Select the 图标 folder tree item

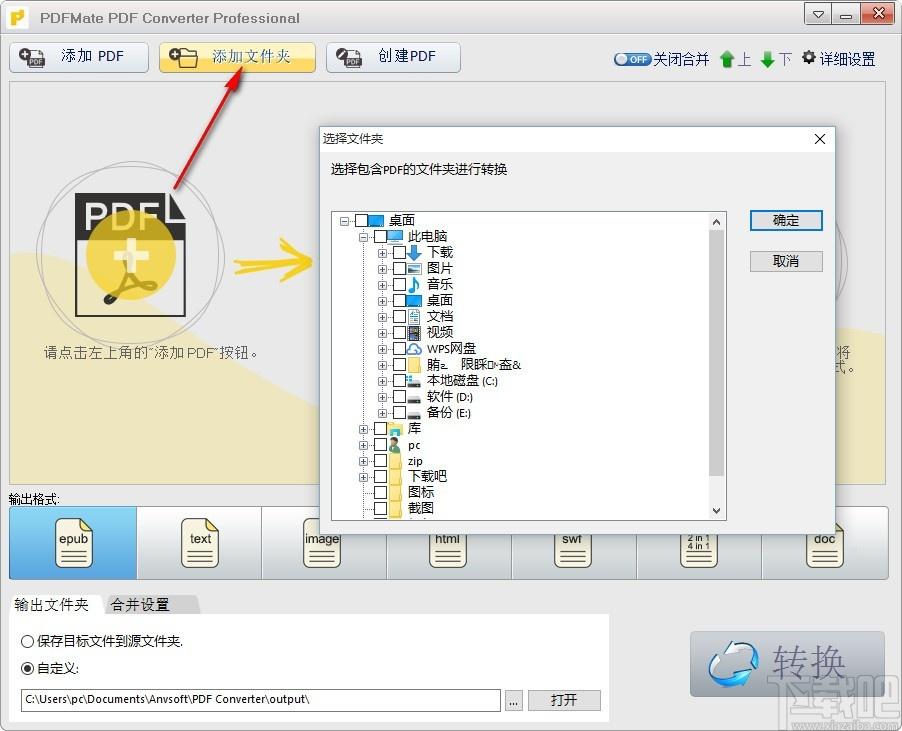click(x=421, y=492)
